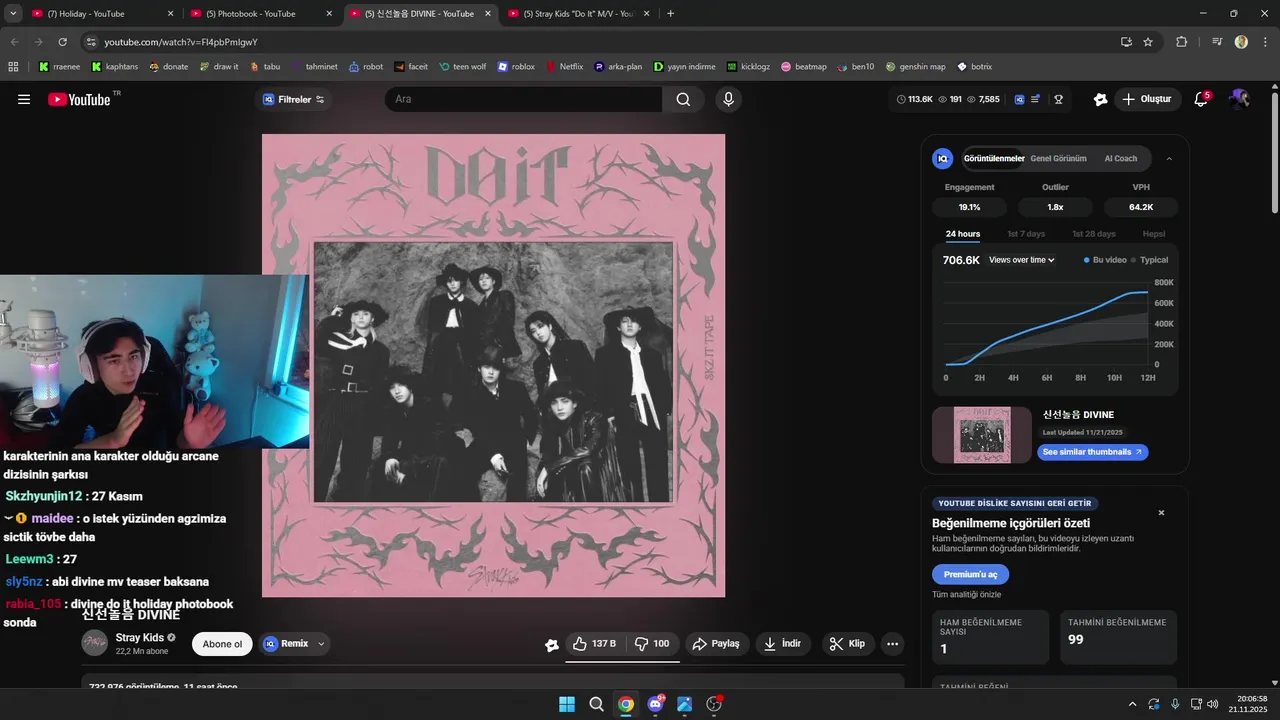
Task: Open the faceit bookmark
Action: 411,67
